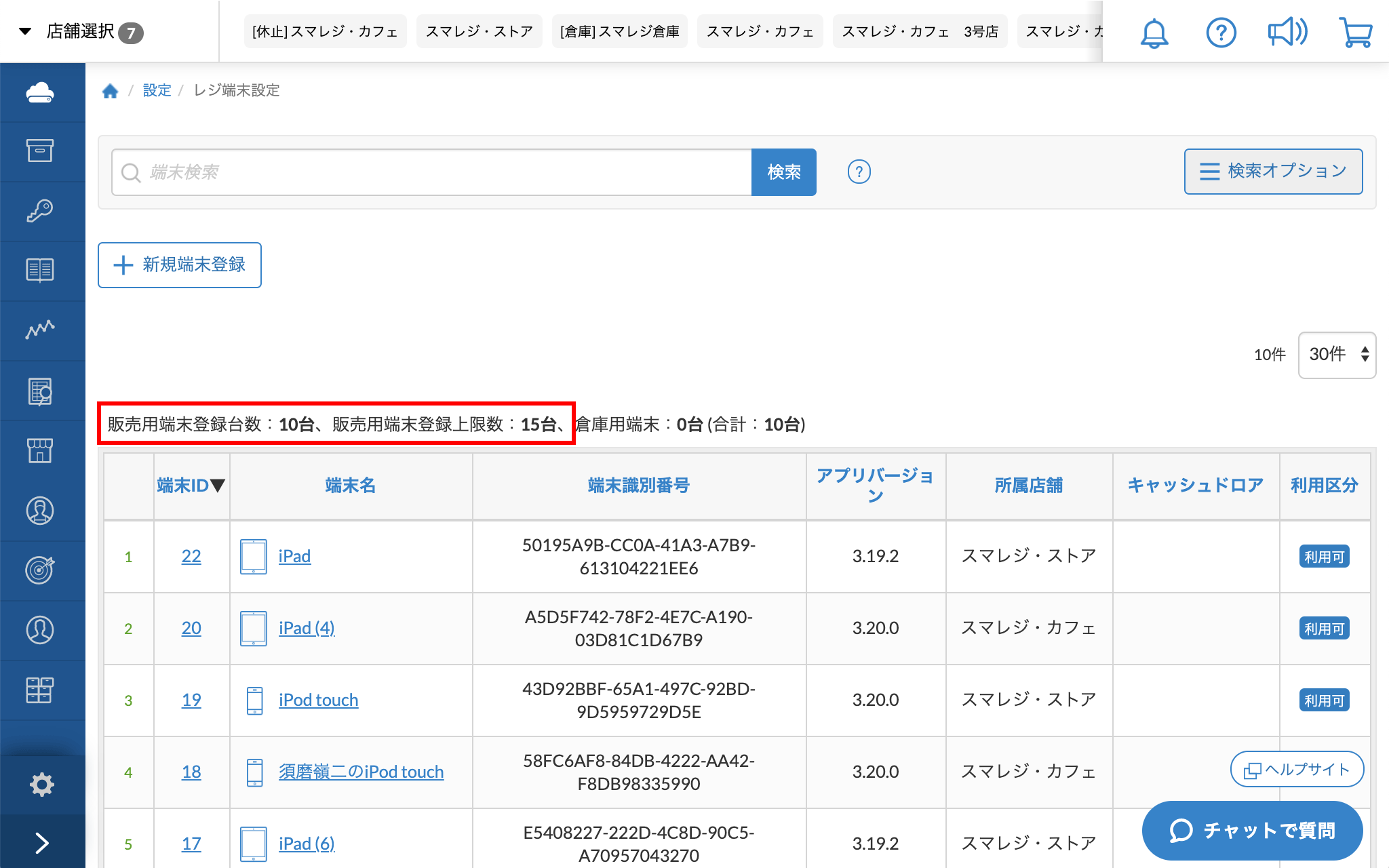Open the key icon in the sidebar
The height and width of the screenshot is (868, 1389).
40,210
